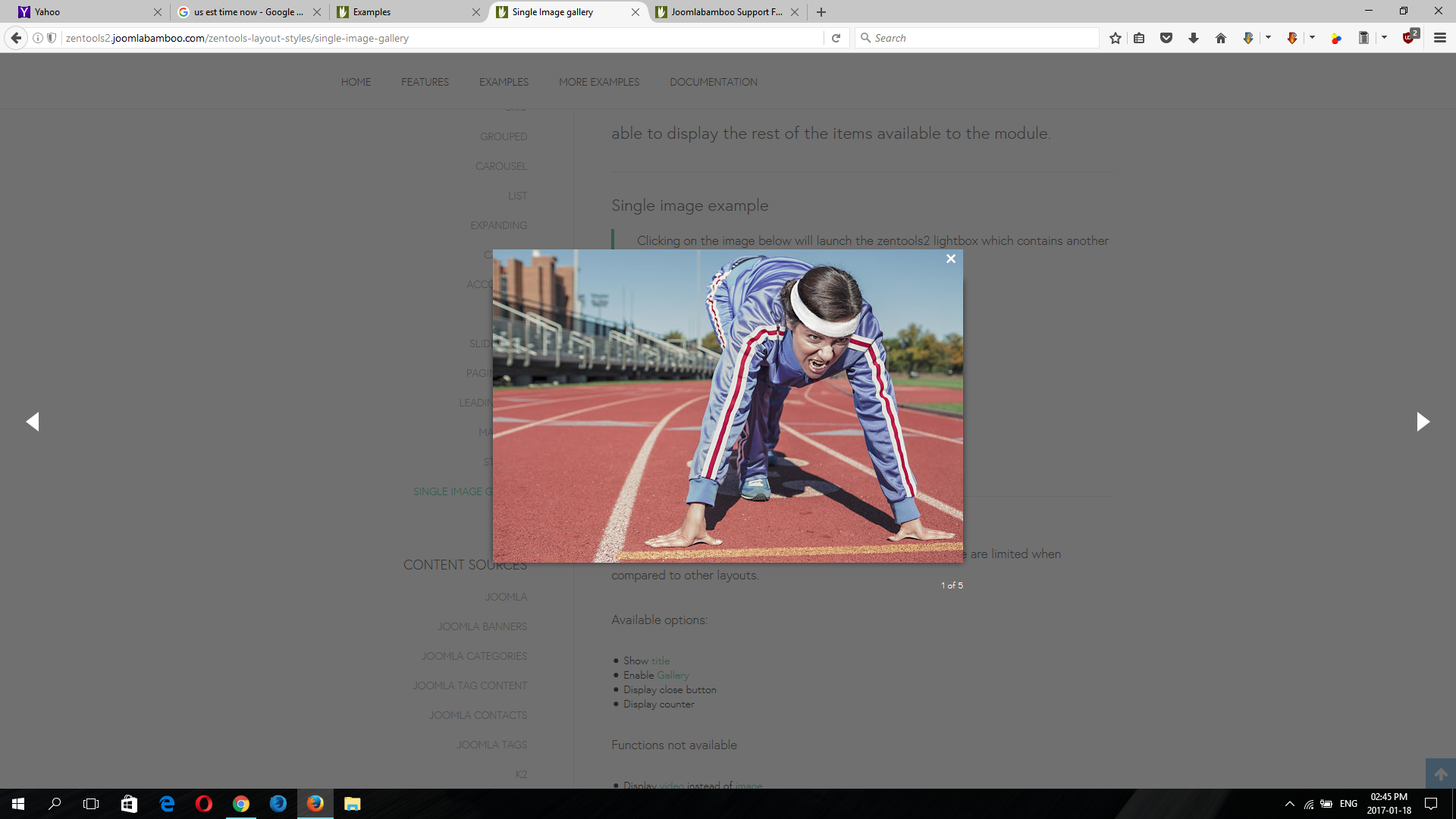Viewport: 1456px width, 819px height.
Task: Open the downloads arrow icon
Action: (x=1194, y=38)
